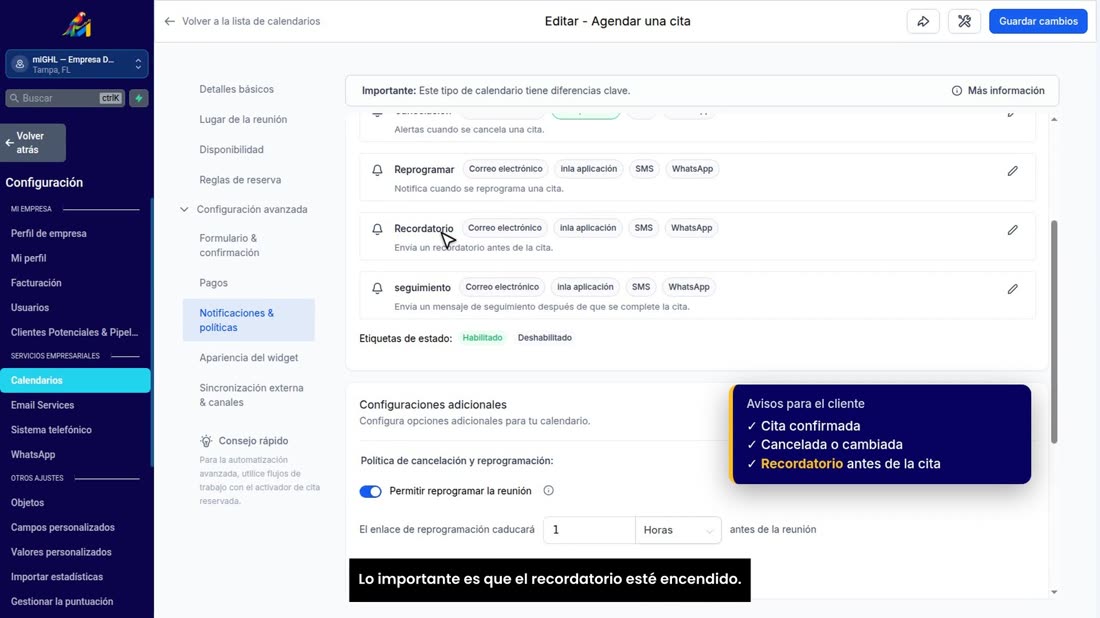Edit the seguimiento notification with pencil icon
The image size is (1100, 618).
pos(1012,288)
